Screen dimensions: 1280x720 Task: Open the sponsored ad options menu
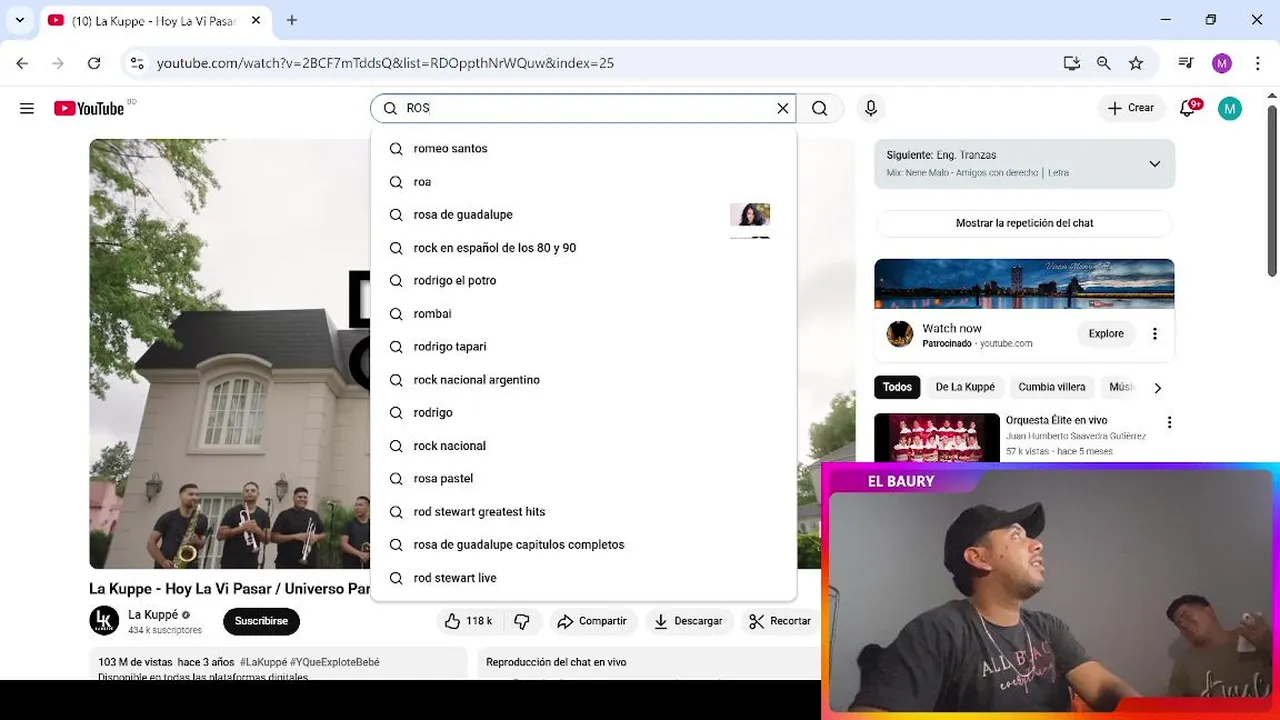click(1155, 334)
